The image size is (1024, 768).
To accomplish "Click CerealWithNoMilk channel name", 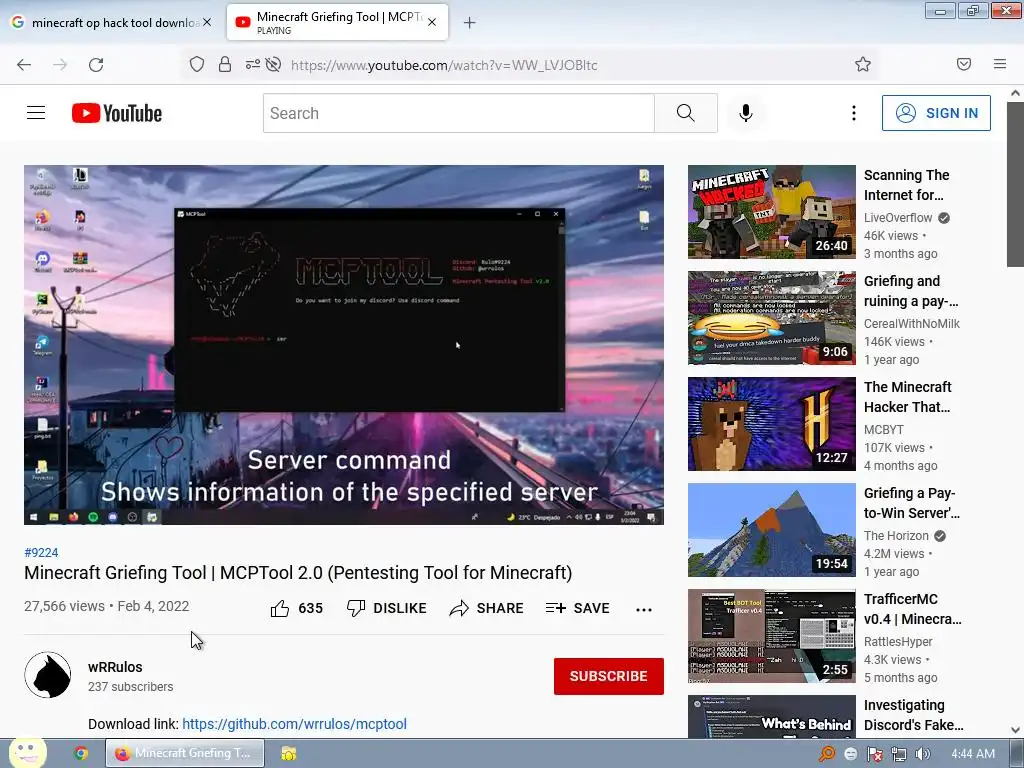I will point(912,323).
